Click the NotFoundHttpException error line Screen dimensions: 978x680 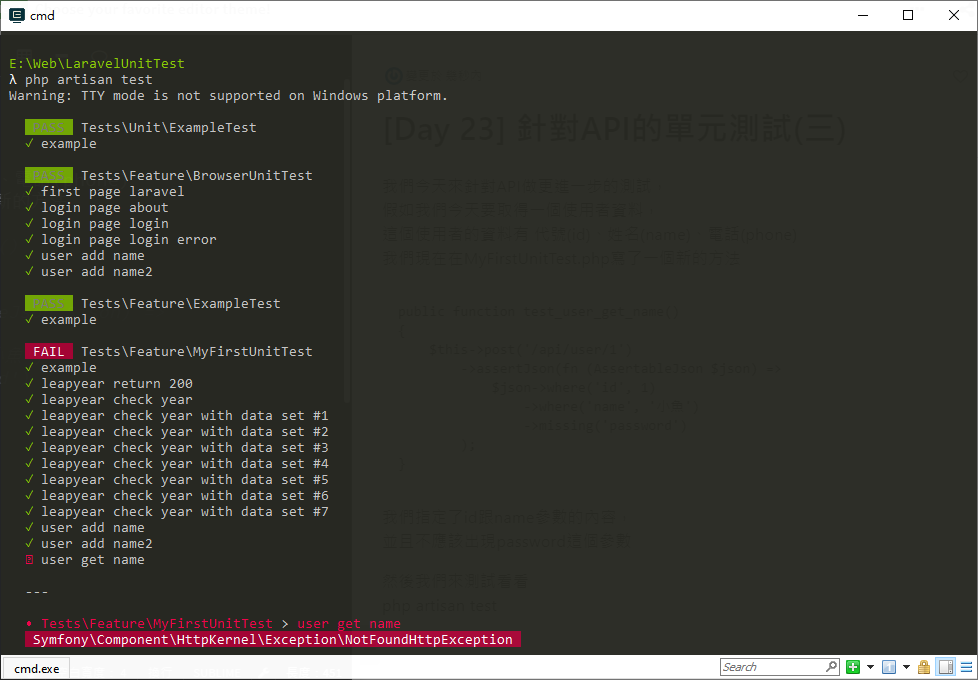tap(273, 639)
